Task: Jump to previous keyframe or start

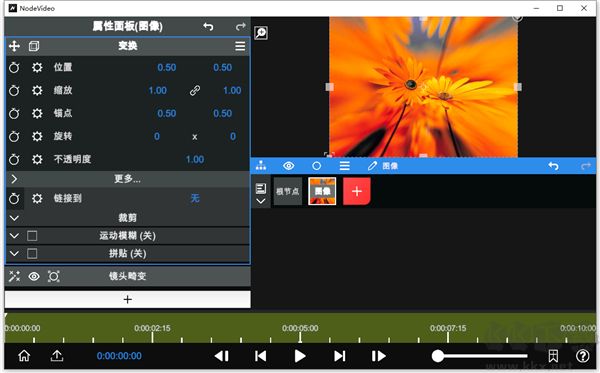Action: (x=261, y=356)
